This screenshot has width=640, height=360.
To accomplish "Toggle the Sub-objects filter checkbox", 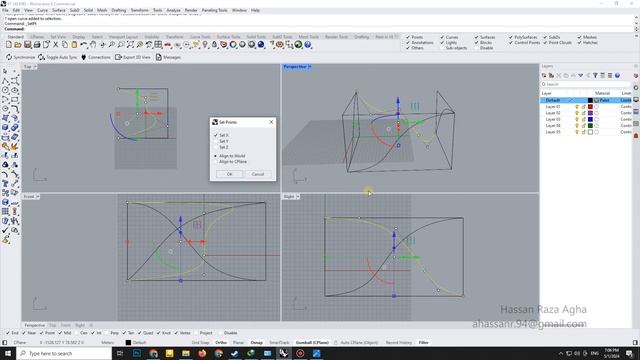I will click(x=442, y=48).
